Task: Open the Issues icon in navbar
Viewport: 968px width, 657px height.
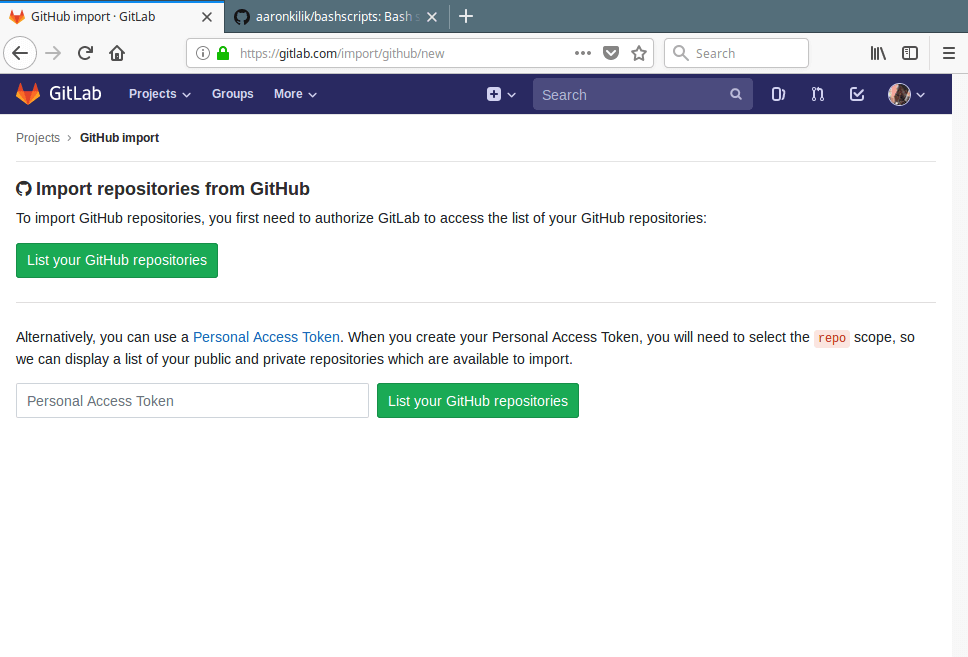Action: point(778,94)
